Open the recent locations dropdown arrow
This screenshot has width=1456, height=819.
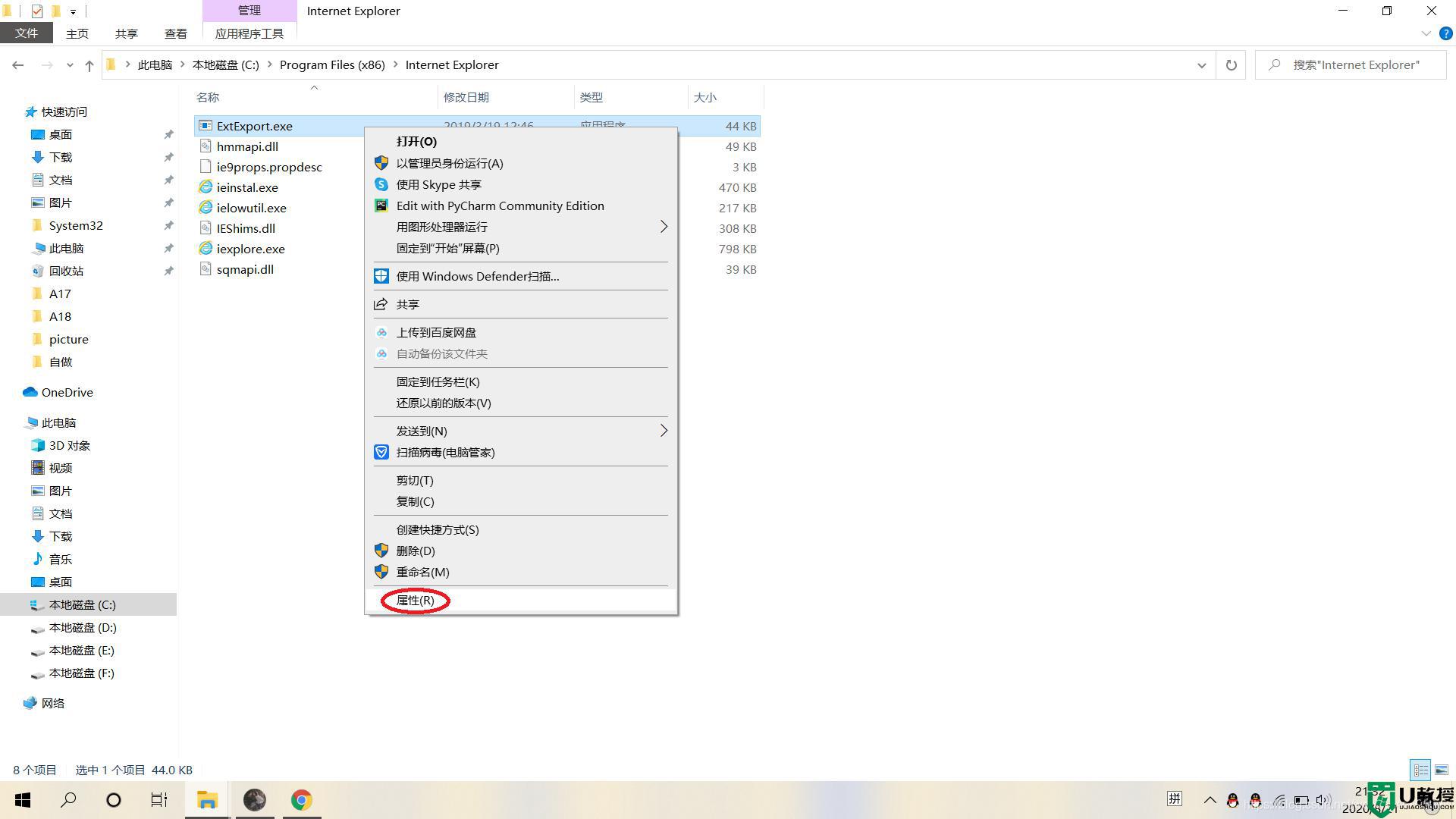tap(70, 65)
